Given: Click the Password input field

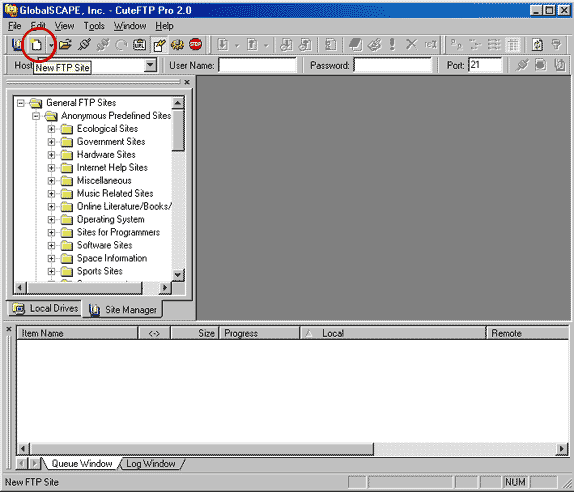Looking at the screenshot, I should point(393,66).
